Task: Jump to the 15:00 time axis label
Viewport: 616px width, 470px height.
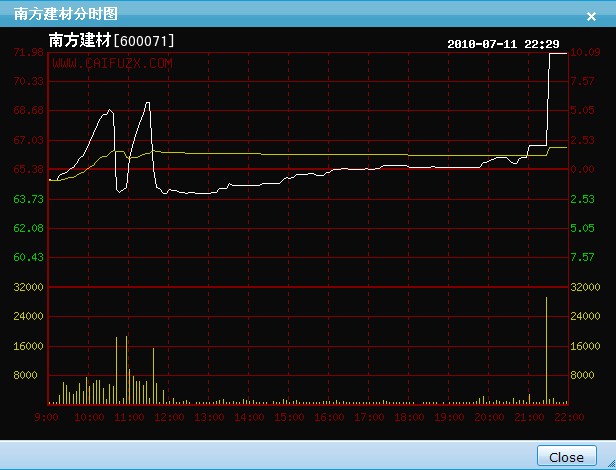Action: click(x=289, y=416)
